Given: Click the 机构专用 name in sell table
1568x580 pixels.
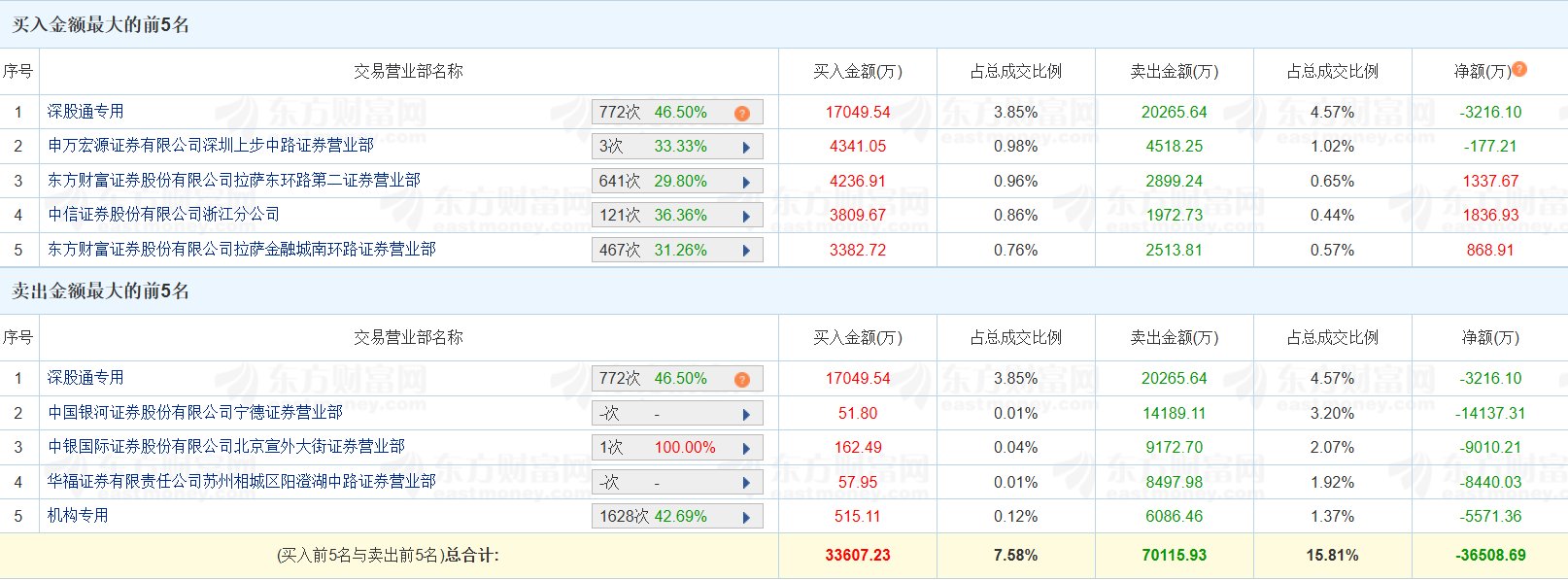Looking at the screenshot, I should point(78,516).
